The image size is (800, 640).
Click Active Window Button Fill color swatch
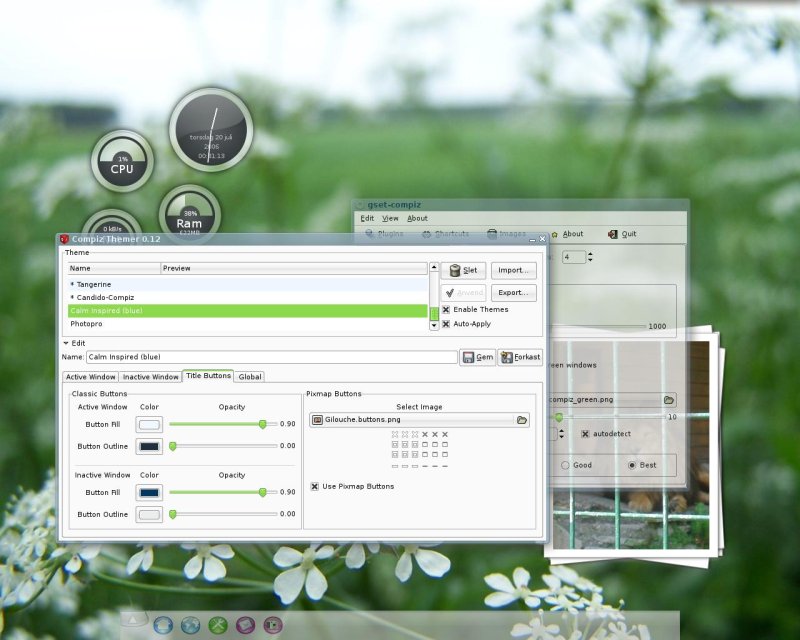(149, 425)
